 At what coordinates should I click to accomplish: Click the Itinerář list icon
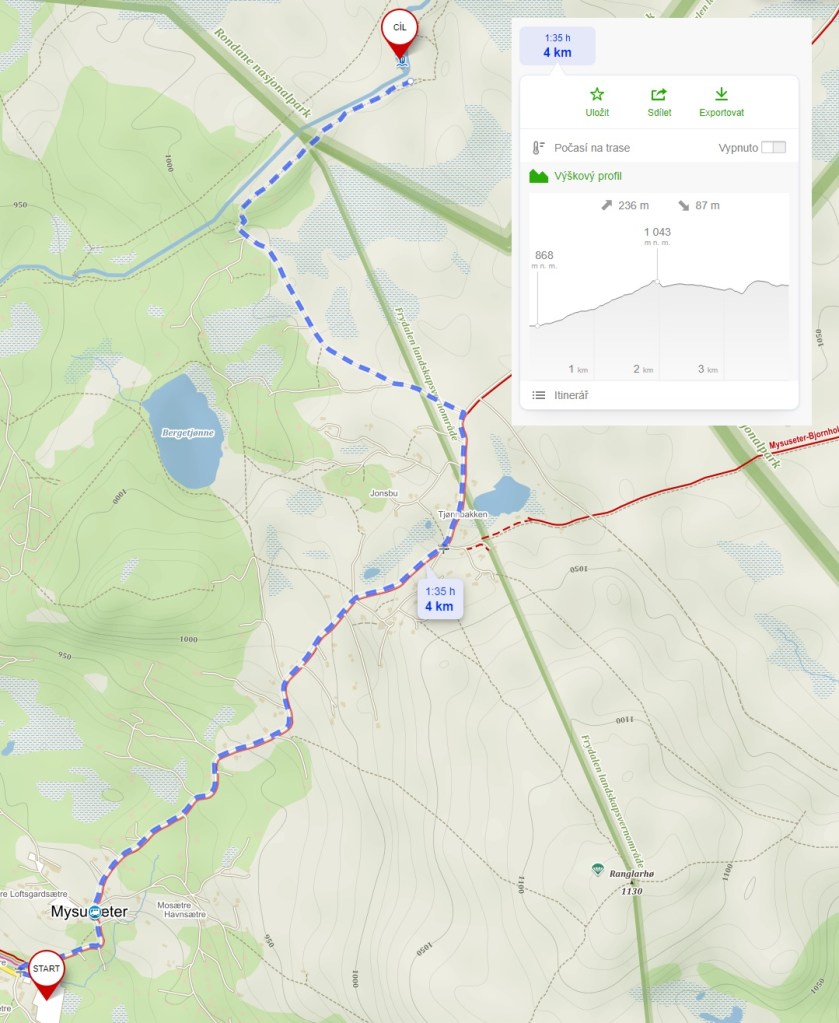pos(538,395)
